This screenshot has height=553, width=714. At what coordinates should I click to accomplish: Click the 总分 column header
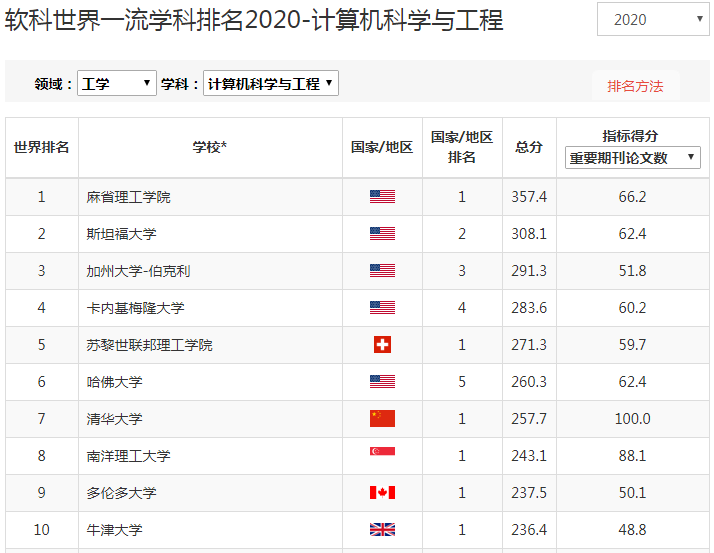[x=529, y=147]
